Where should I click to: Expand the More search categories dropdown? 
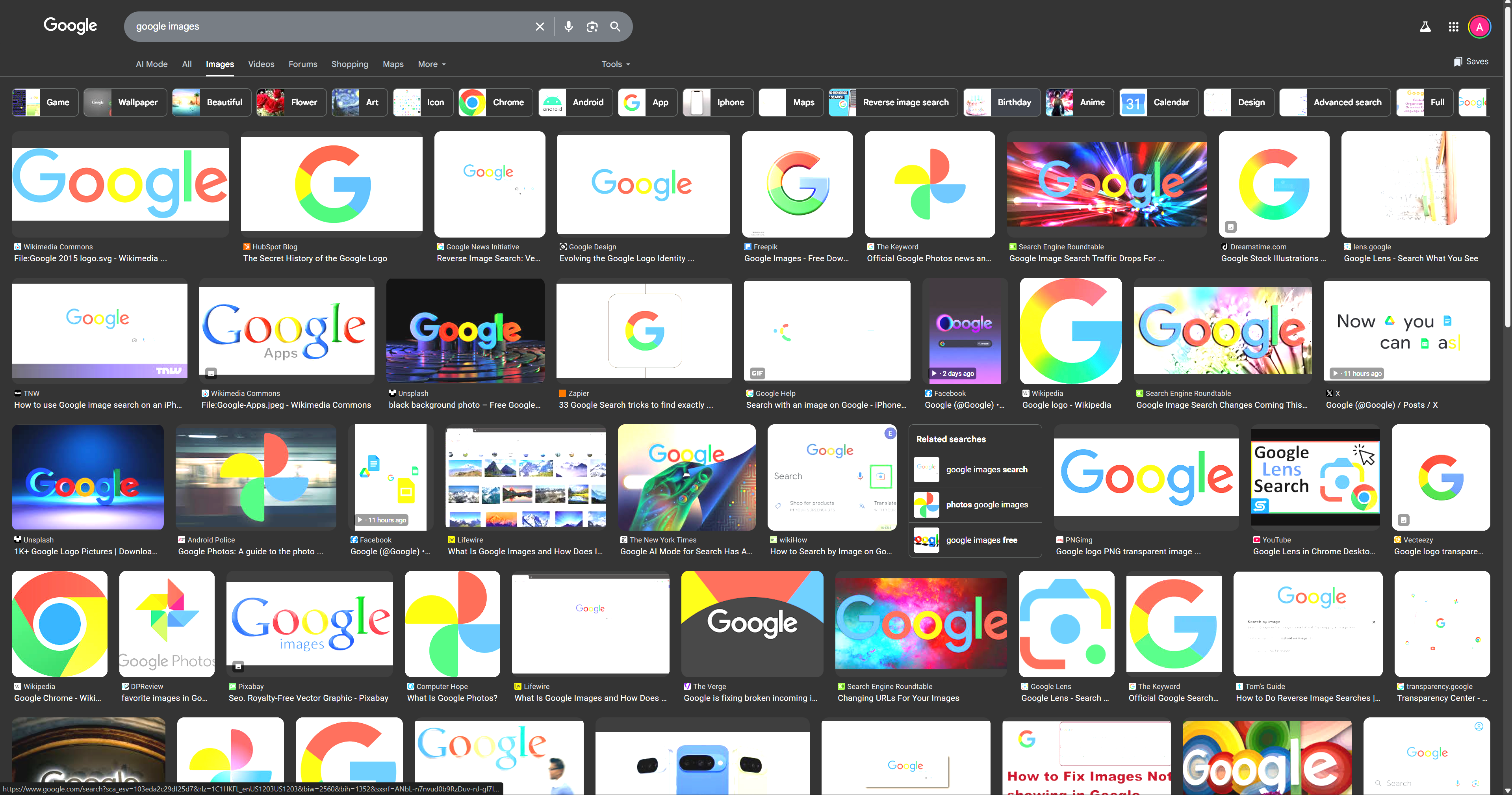click(x=431, y=64)
